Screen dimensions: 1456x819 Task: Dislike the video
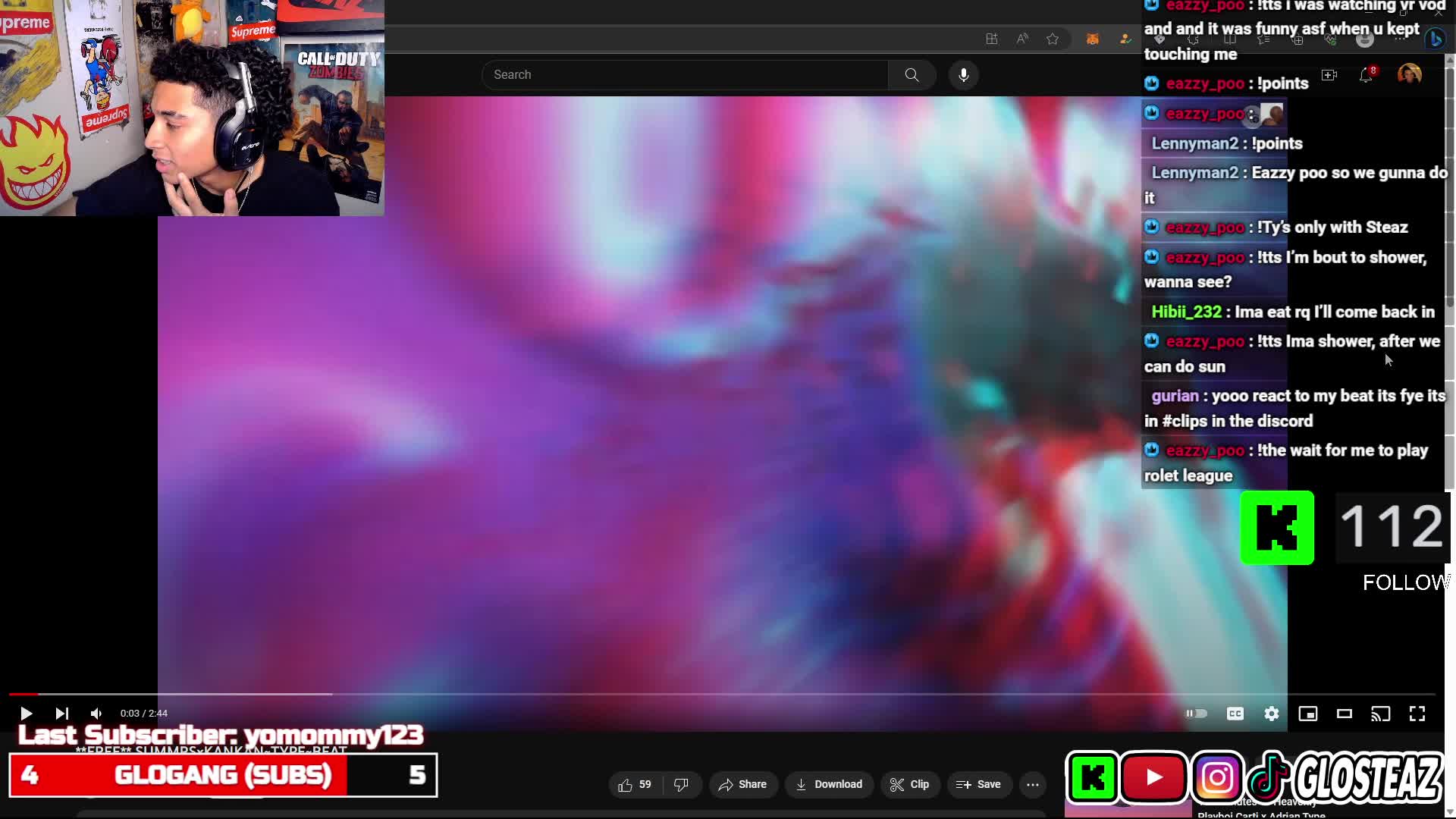point(682,785)
